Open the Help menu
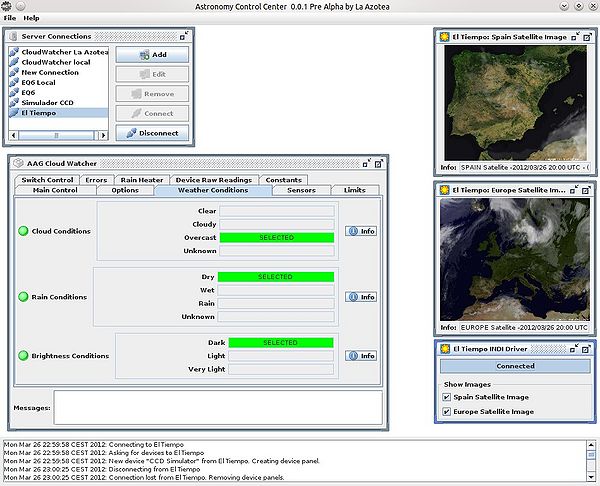The height and width of the screenshot is (486, 600). point(31,18)
